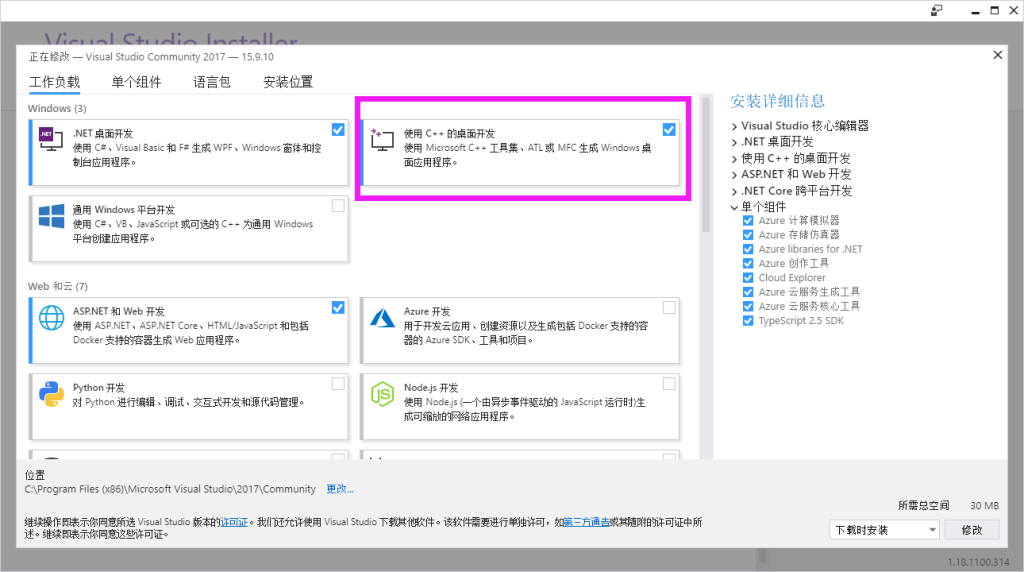Uncheck Azure 创作工具 component
Image resolution: width=1024 pixels, height=572 pixels.
pos(748,264)
